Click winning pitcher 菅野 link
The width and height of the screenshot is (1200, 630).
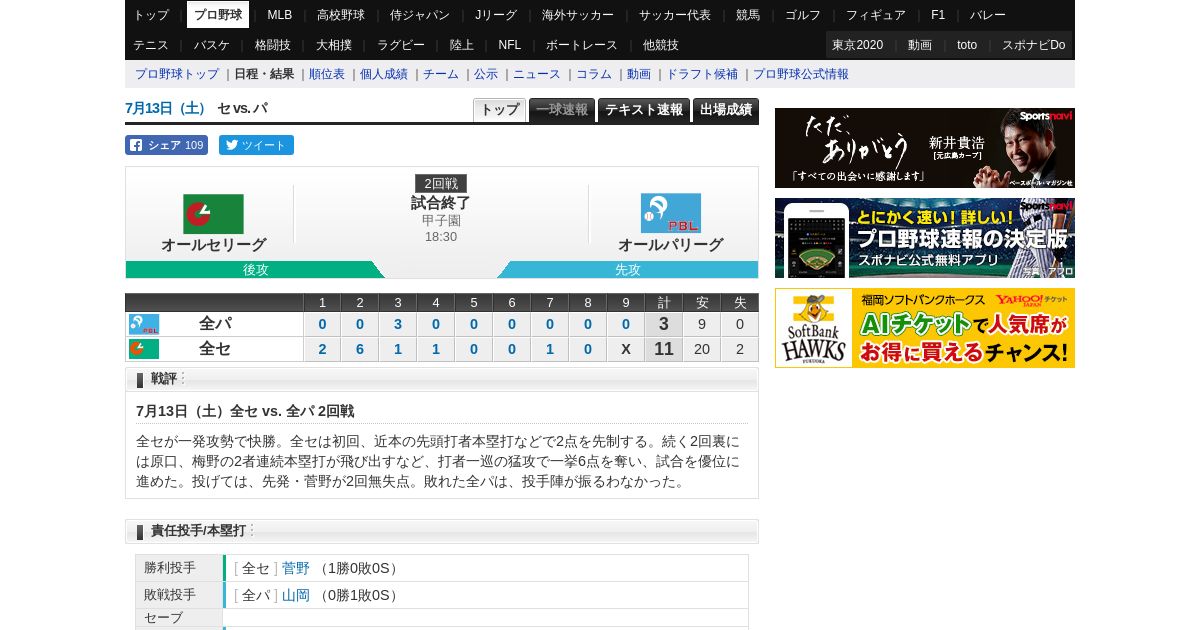[296, 568]
